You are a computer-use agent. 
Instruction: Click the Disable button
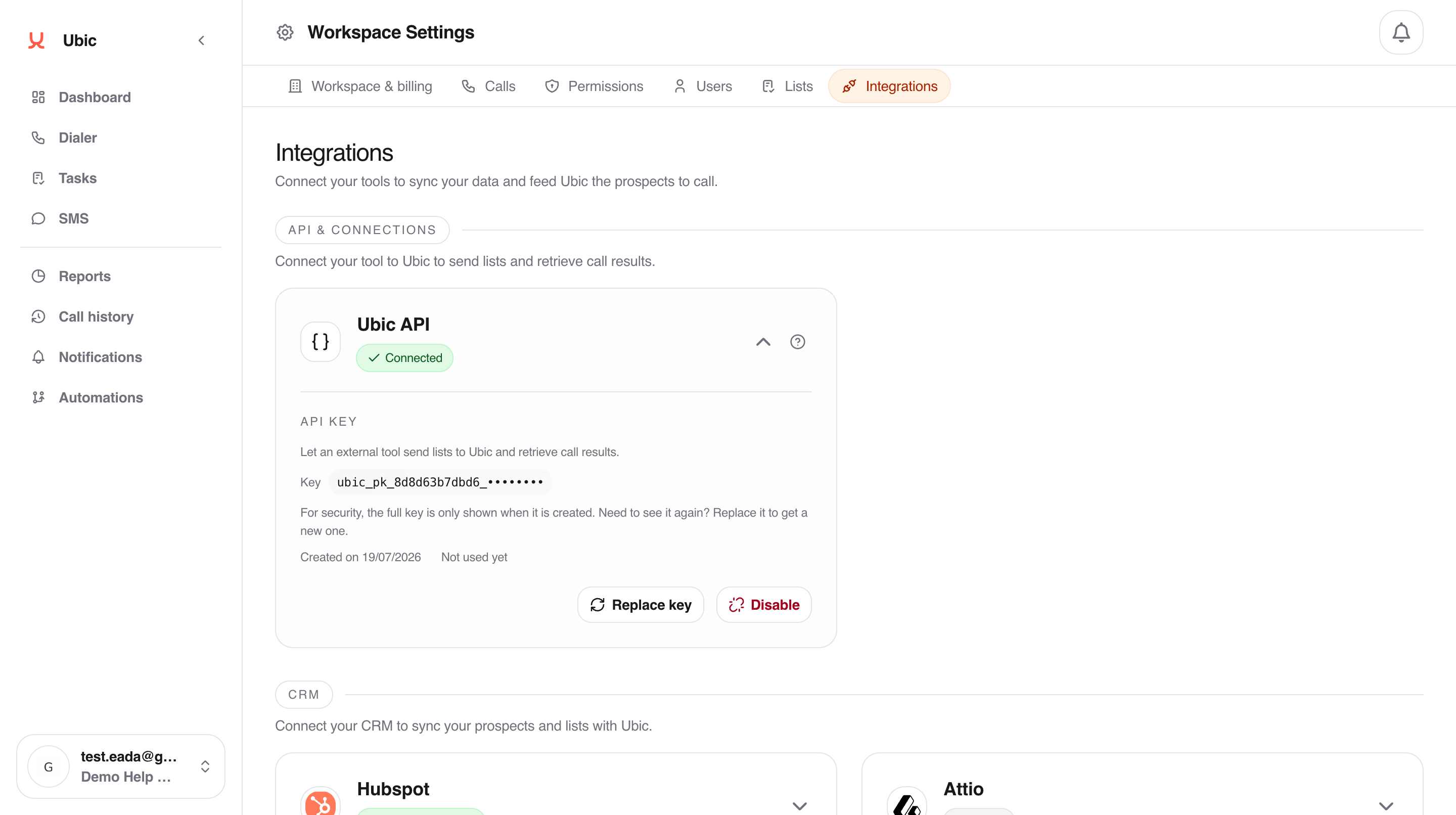tap(764, 605)
